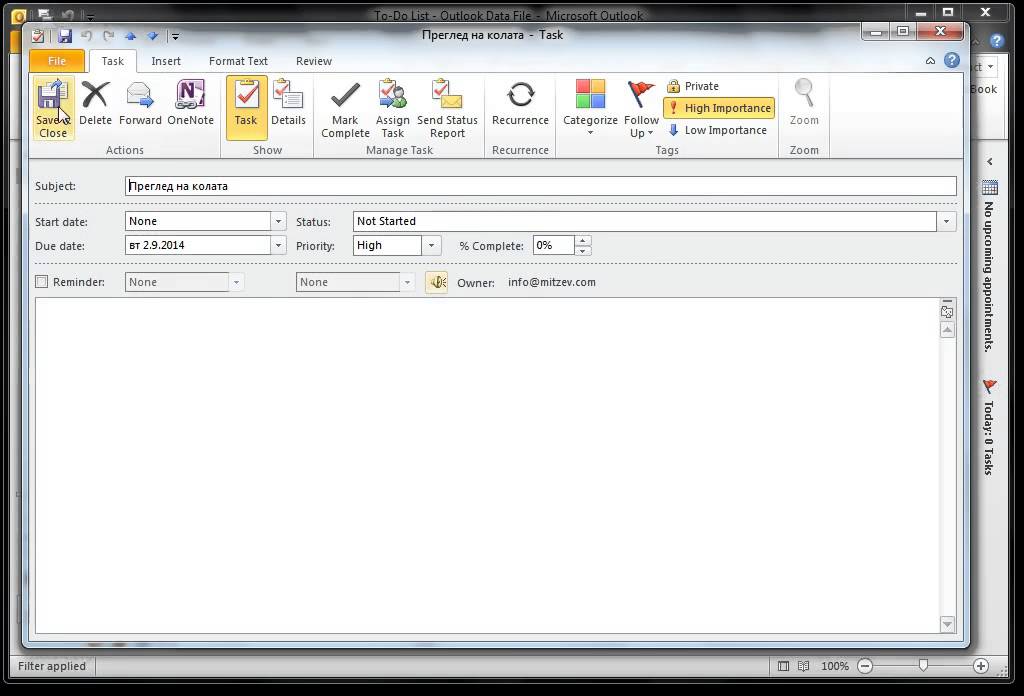
Task: Open Outlook main window Help icon
Action: (x=997, y=41)
